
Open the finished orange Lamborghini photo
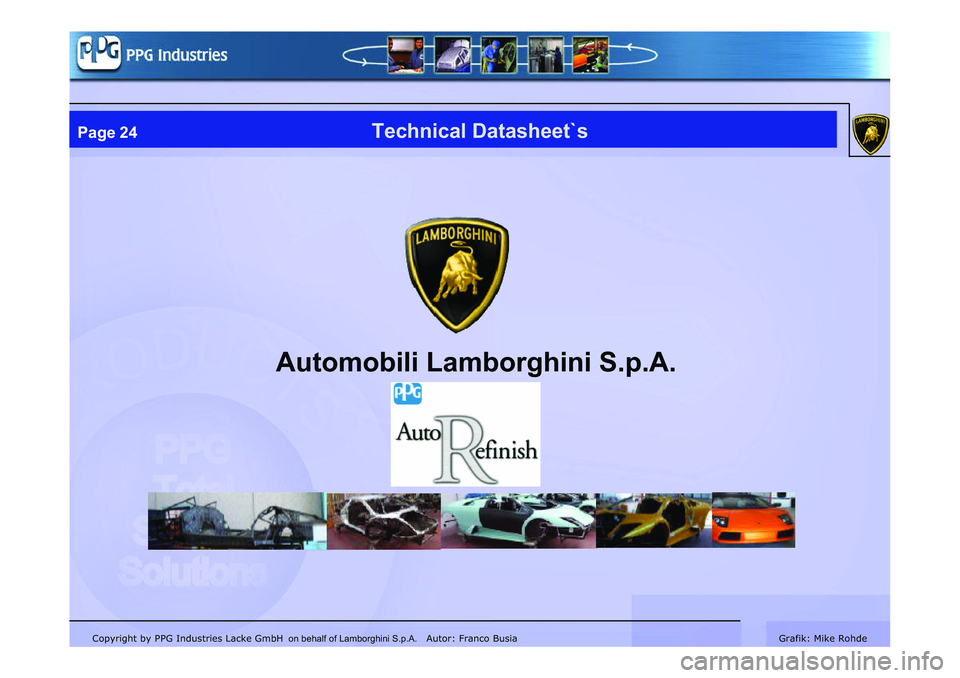(754, 520)
